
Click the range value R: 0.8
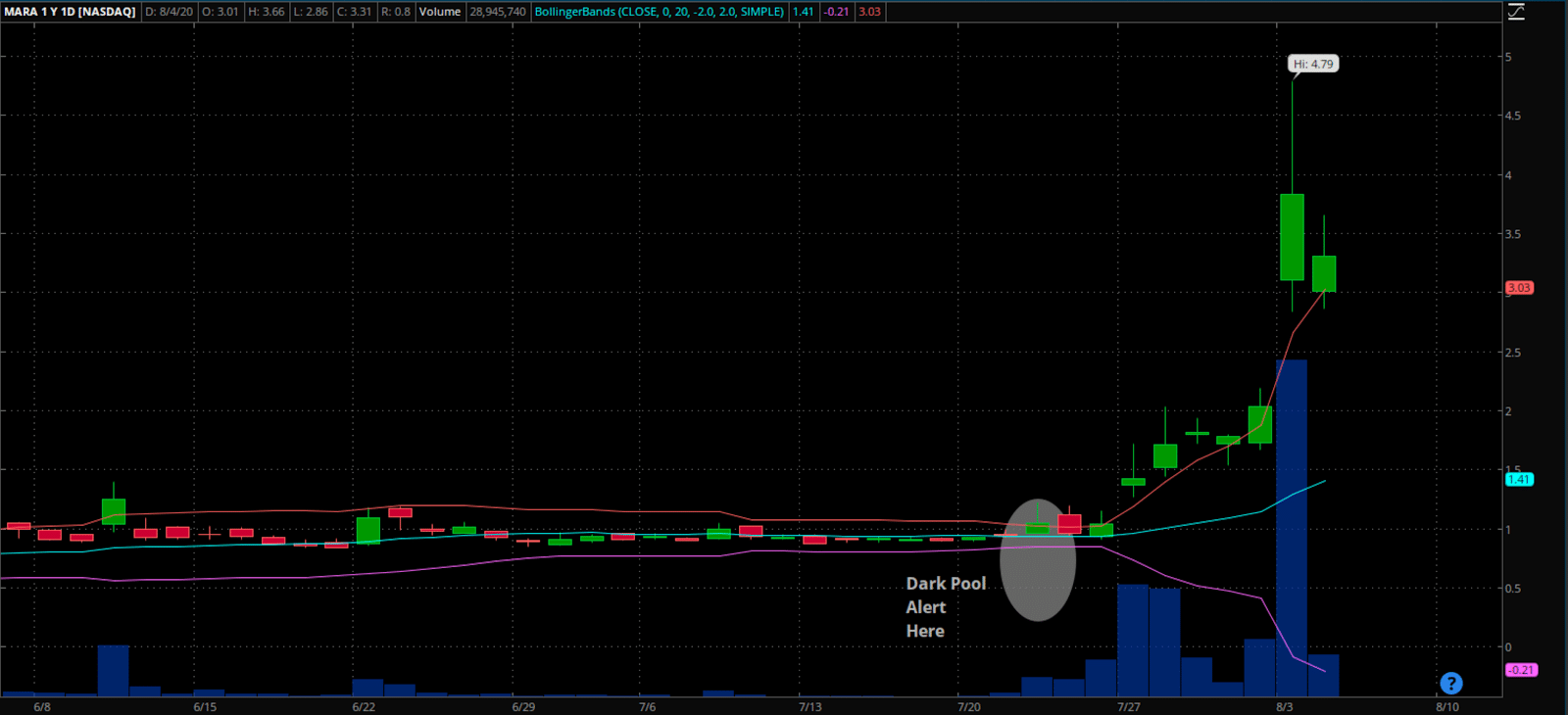tap(396, 12)
